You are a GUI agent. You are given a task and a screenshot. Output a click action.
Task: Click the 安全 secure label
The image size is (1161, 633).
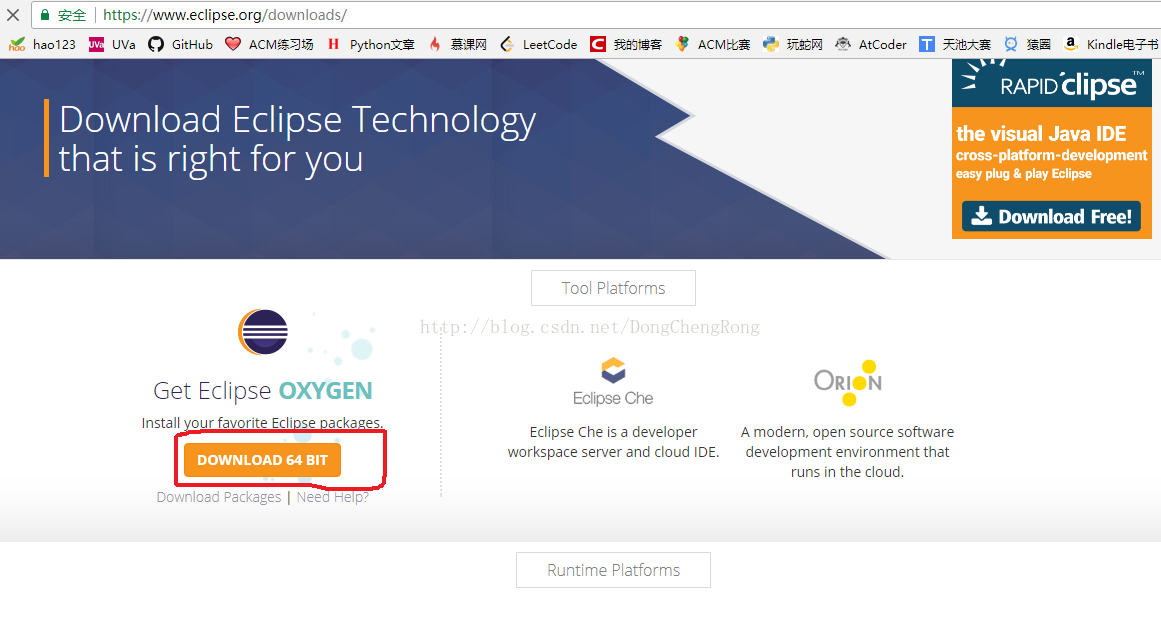[x=72, y=15]
